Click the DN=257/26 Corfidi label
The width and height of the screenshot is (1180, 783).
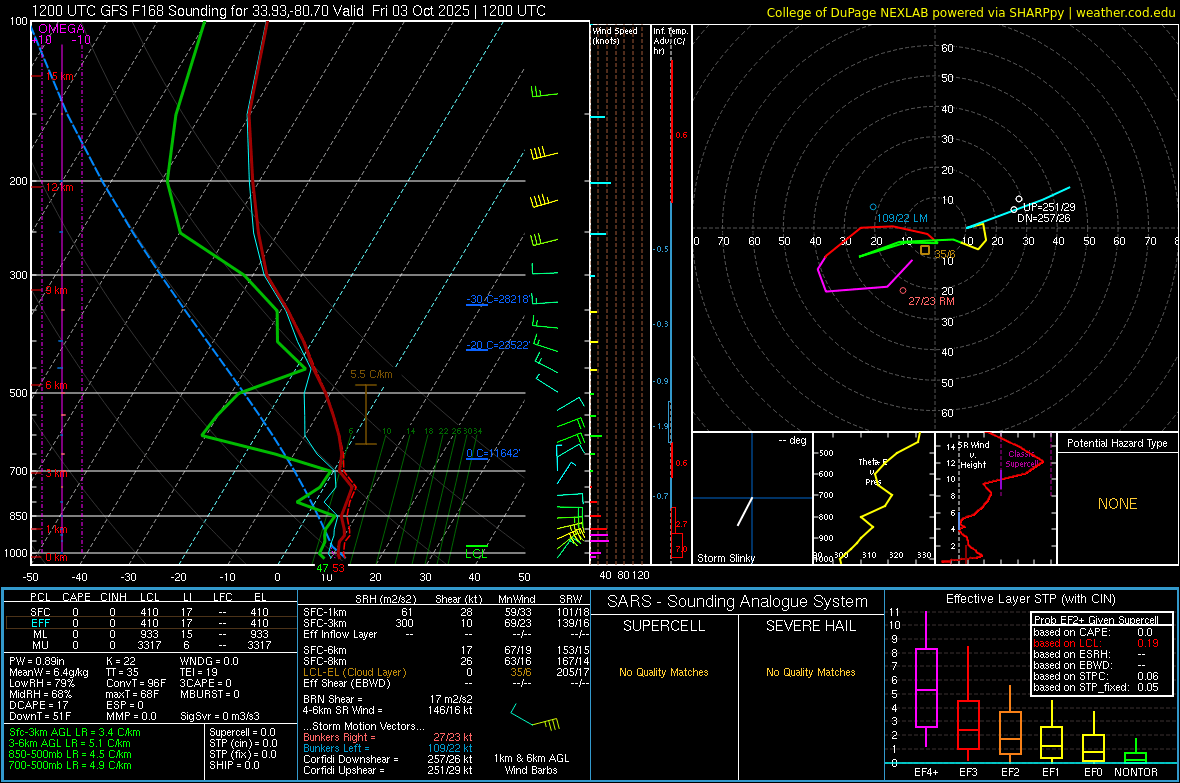pyautogui.click(x=1043, y=218)
